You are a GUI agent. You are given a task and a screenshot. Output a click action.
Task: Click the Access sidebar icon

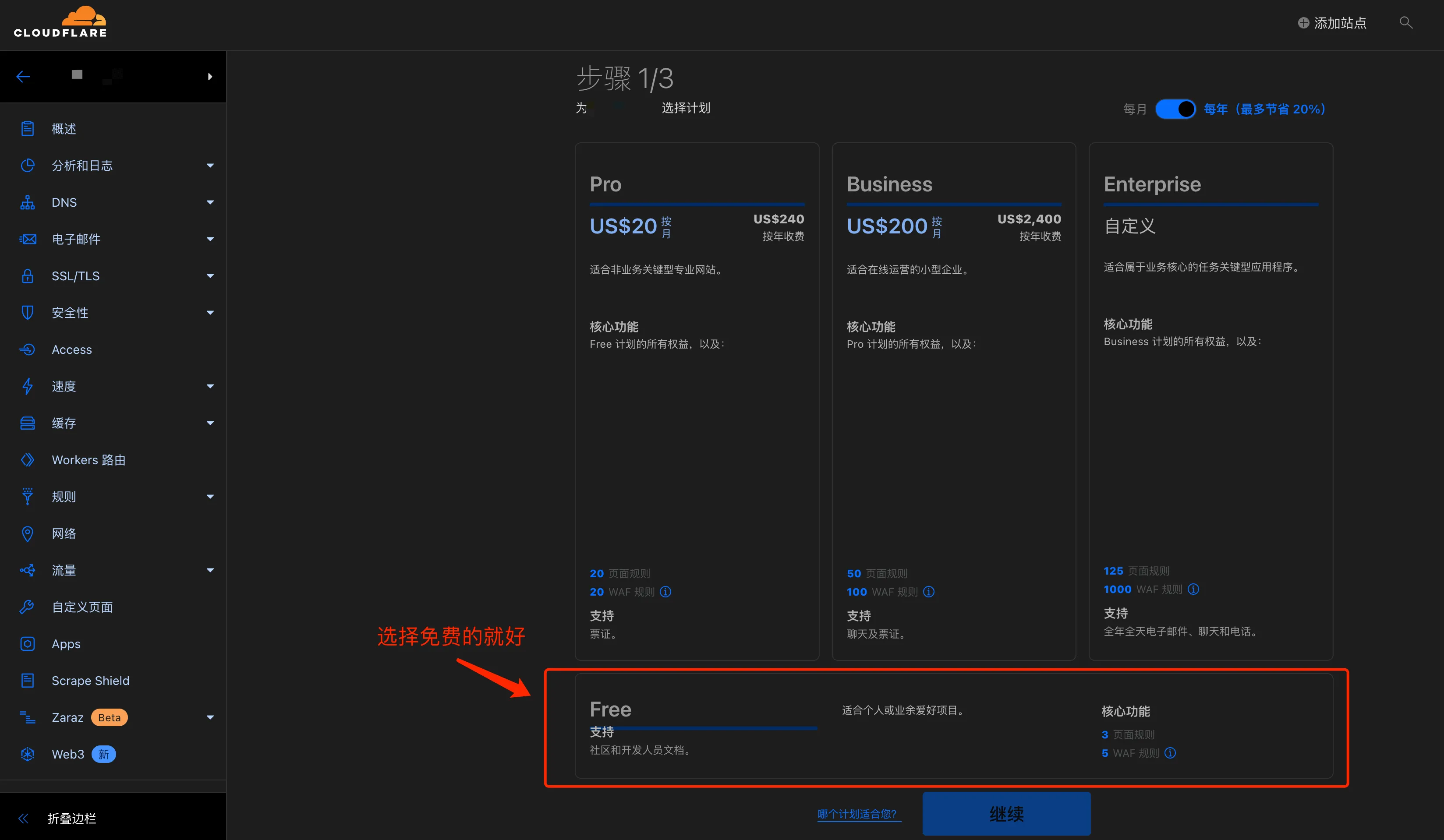point(28,349)
